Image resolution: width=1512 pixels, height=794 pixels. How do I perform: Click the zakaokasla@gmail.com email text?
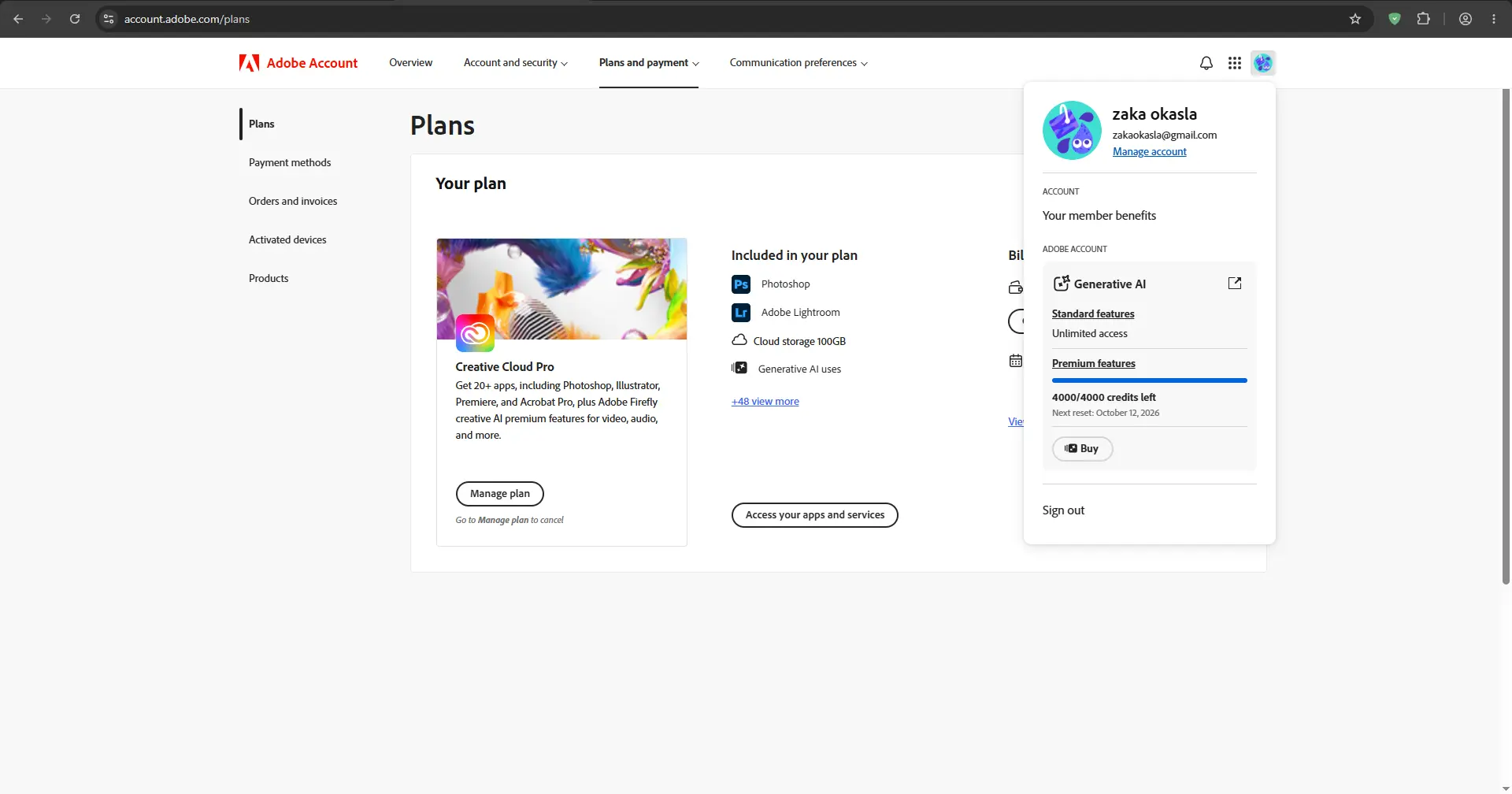point(1165,135)
